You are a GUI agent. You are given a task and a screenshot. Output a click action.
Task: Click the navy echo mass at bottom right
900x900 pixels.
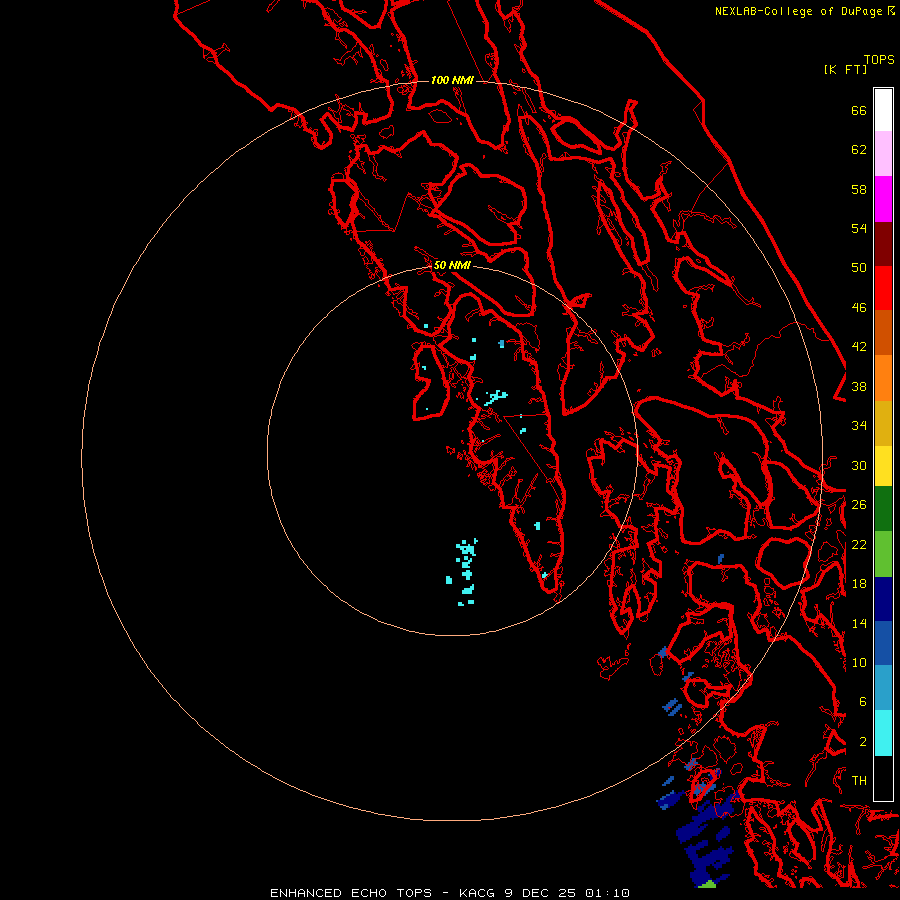(705, 838)
